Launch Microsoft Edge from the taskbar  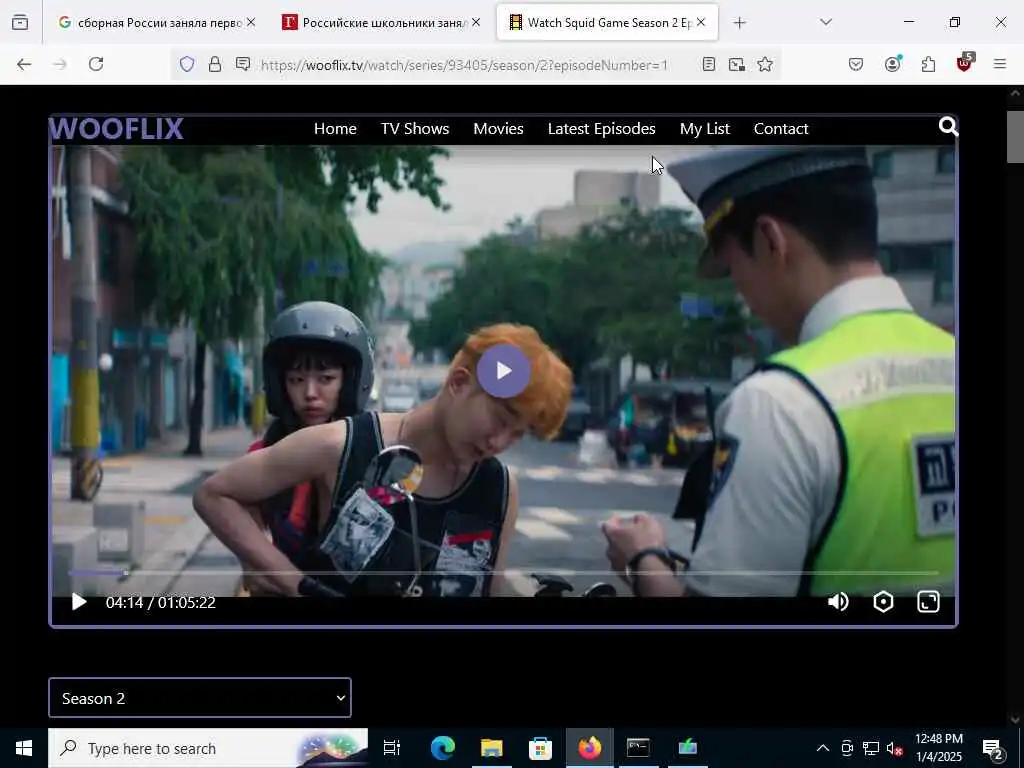click(x=442, y=748)
